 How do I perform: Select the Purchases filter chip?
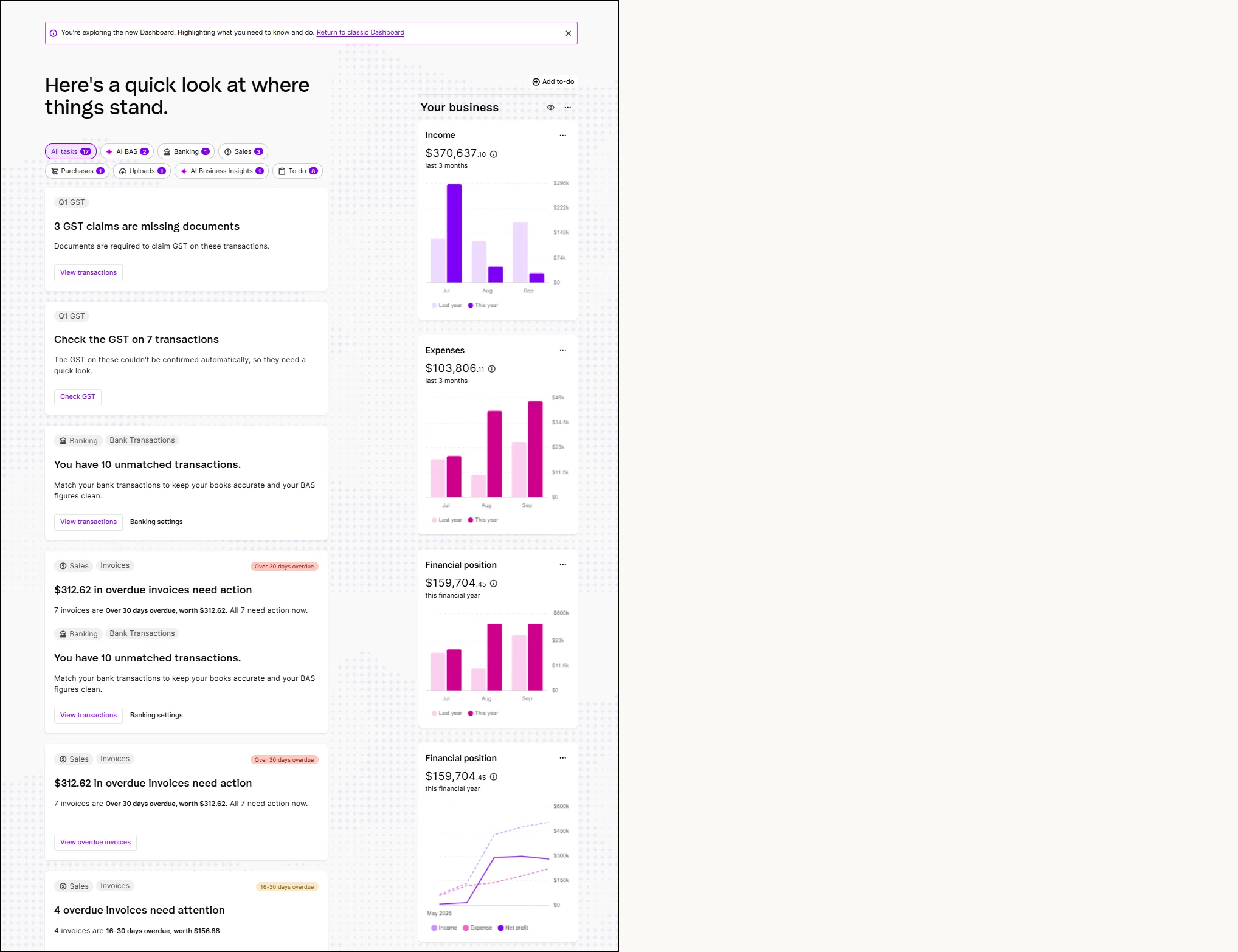[77, 171]
